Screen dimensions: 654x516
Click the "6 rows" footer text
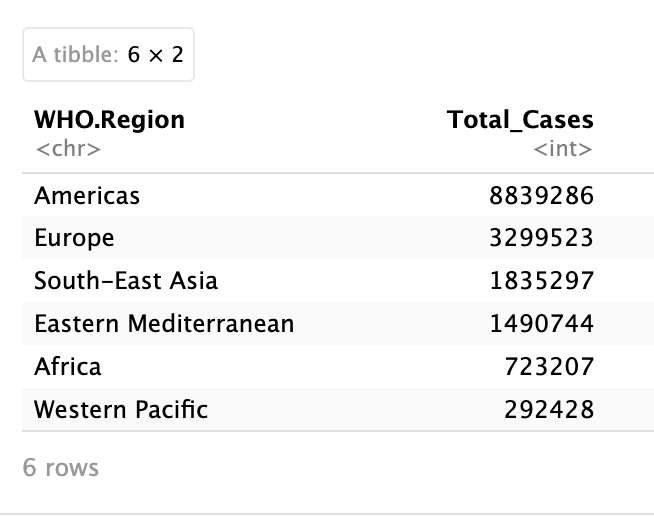[x=61, y=467]
